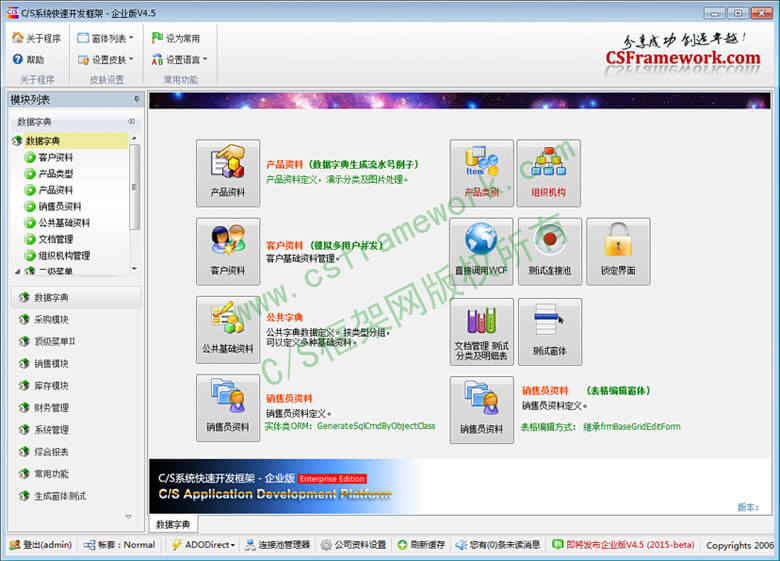Open the 测试连接池 tile
This screenshot has width=780, height=561.
tap(549, 251)
